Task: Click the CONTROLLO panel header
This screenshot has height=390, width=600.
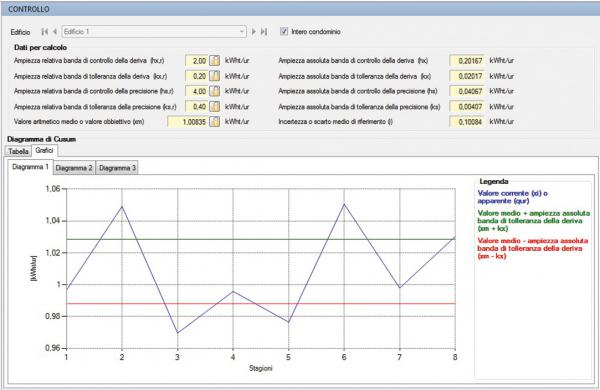Action: [x=300, y=9]
